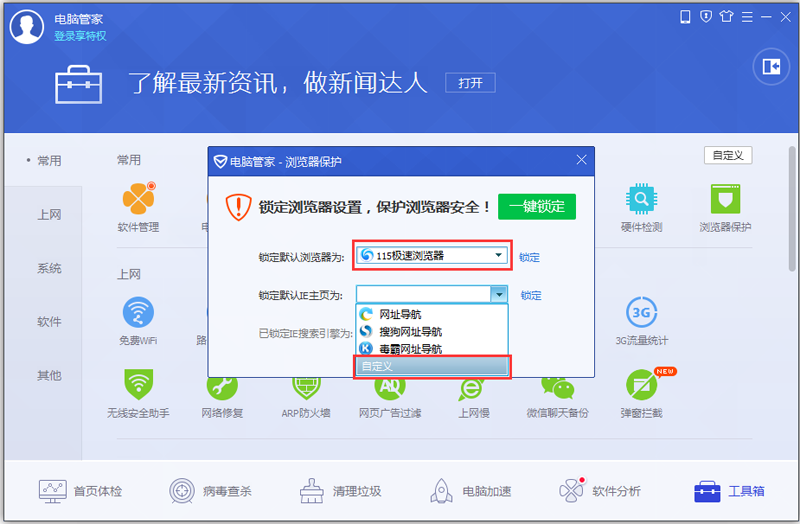Click the toolbox briefcase banner icon
The width and height of the screenshot is (800, 524).
tap(79, 84)
